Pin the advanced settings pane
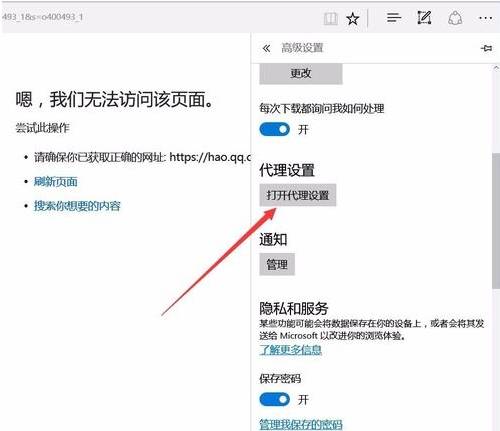The image size is (500, 431). (x=486, y=48)
